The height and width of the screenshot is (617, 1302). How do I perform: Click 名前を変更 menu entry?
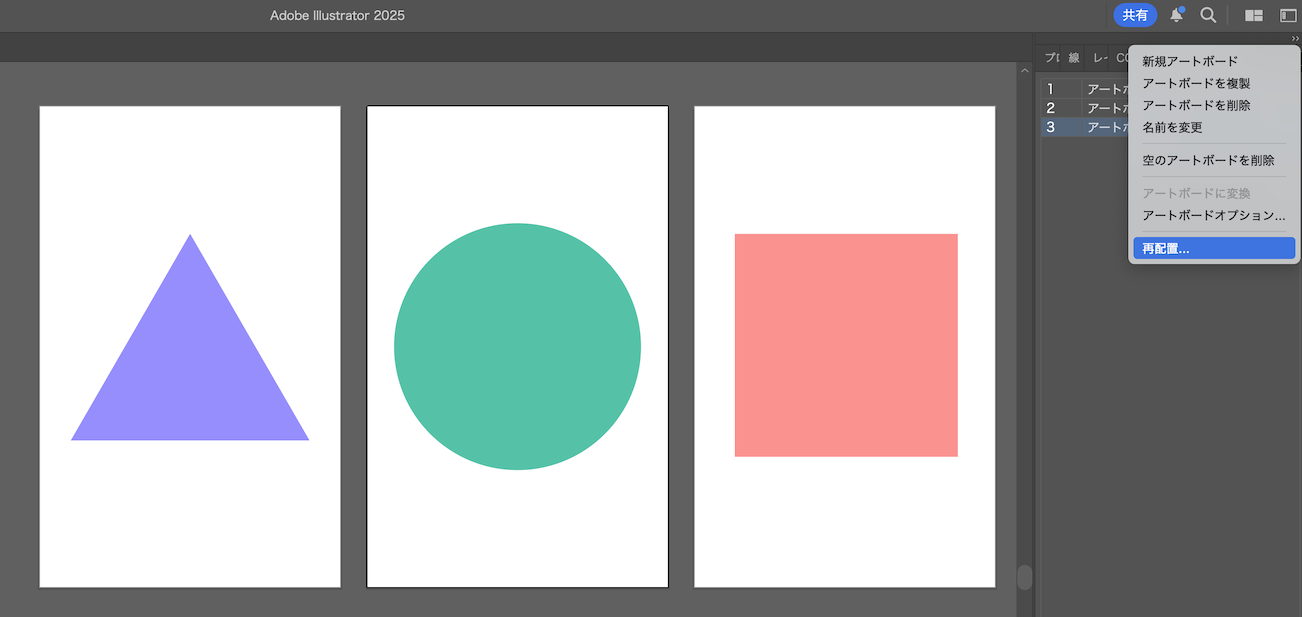pyautogui.click(x=1172, y=128)
